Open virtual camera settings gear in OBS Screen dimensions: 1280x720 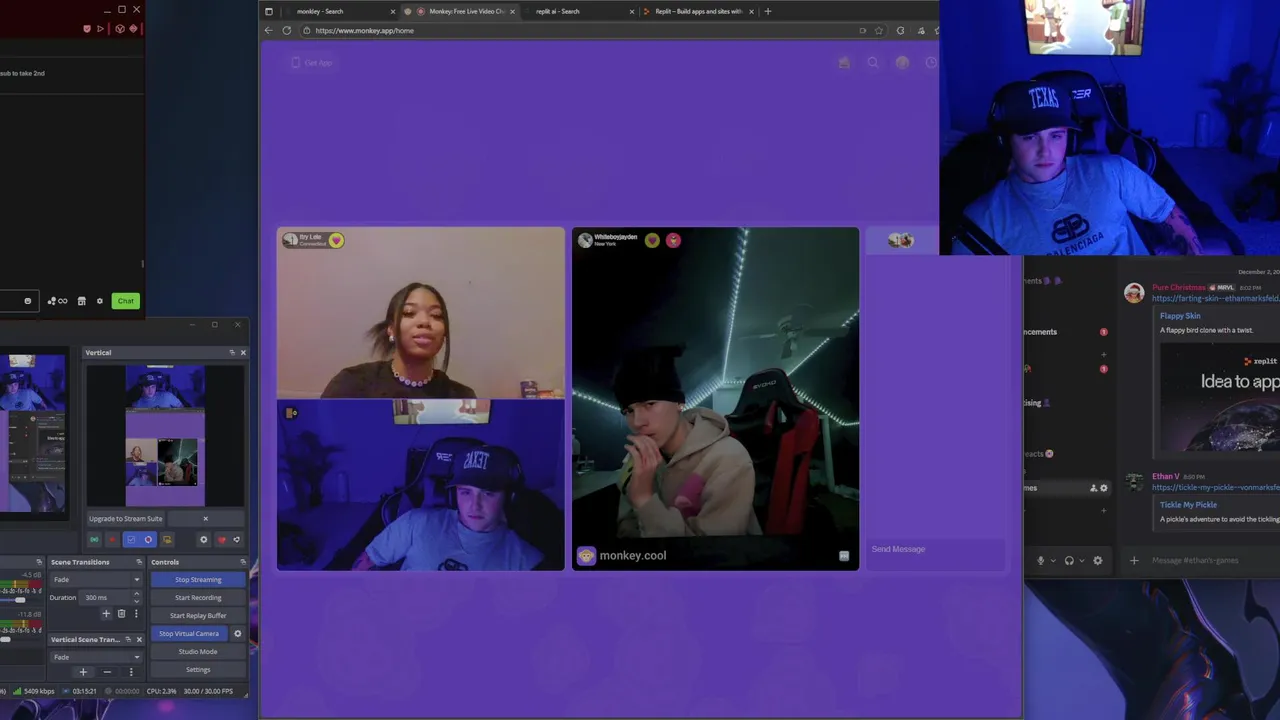click(238, 634)
